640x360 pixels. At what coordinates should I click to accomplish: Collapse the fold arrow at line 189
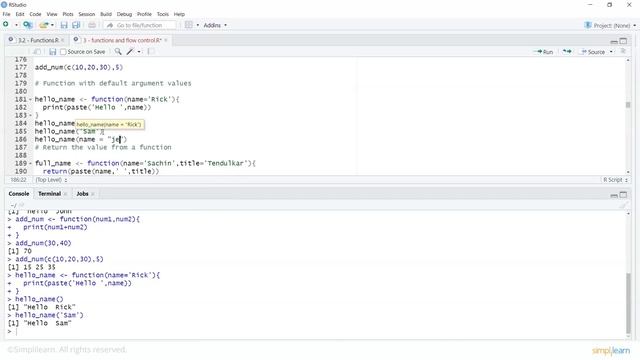point(30,163)
